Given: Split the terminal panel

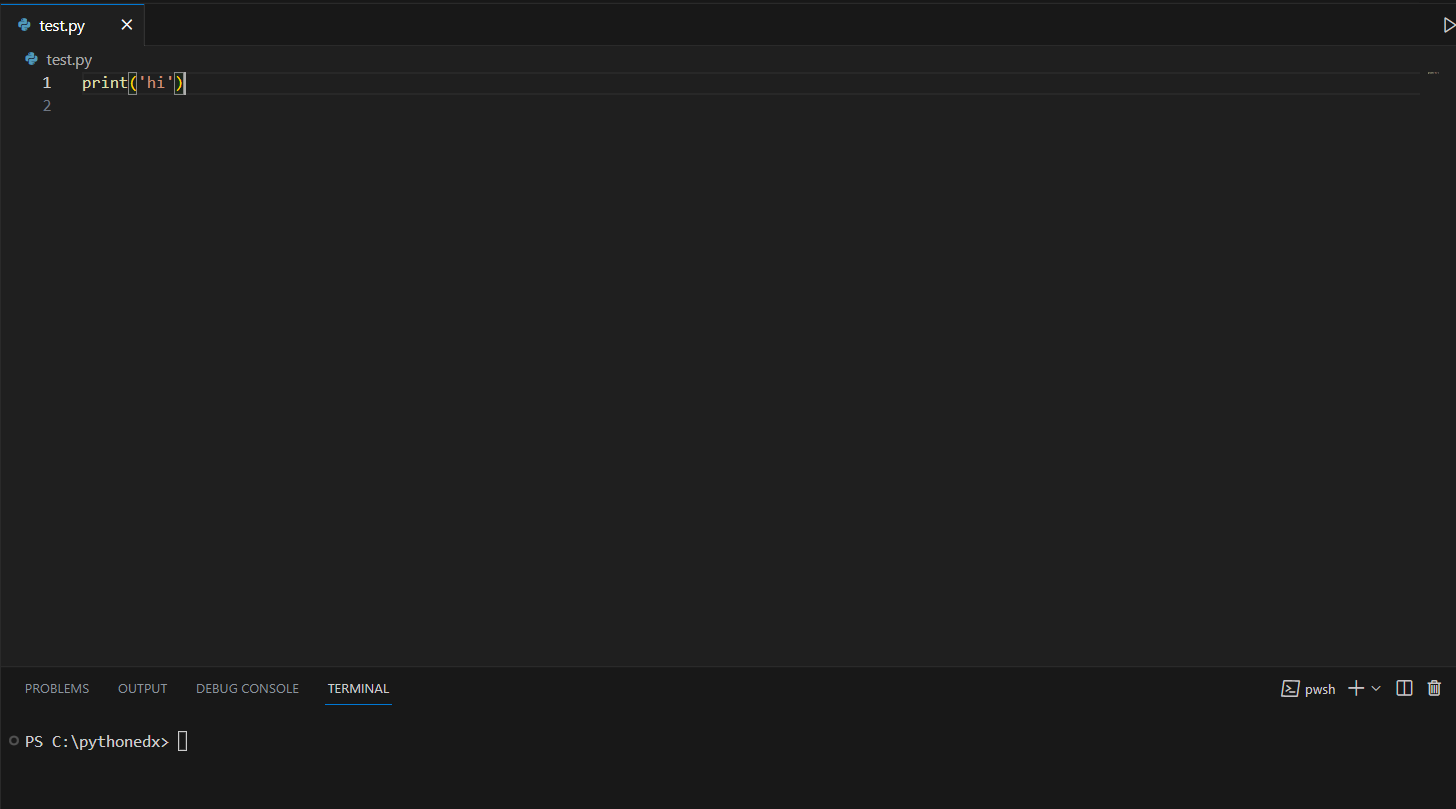Looking at the screenshot, I should click(x=1404, y=688).
